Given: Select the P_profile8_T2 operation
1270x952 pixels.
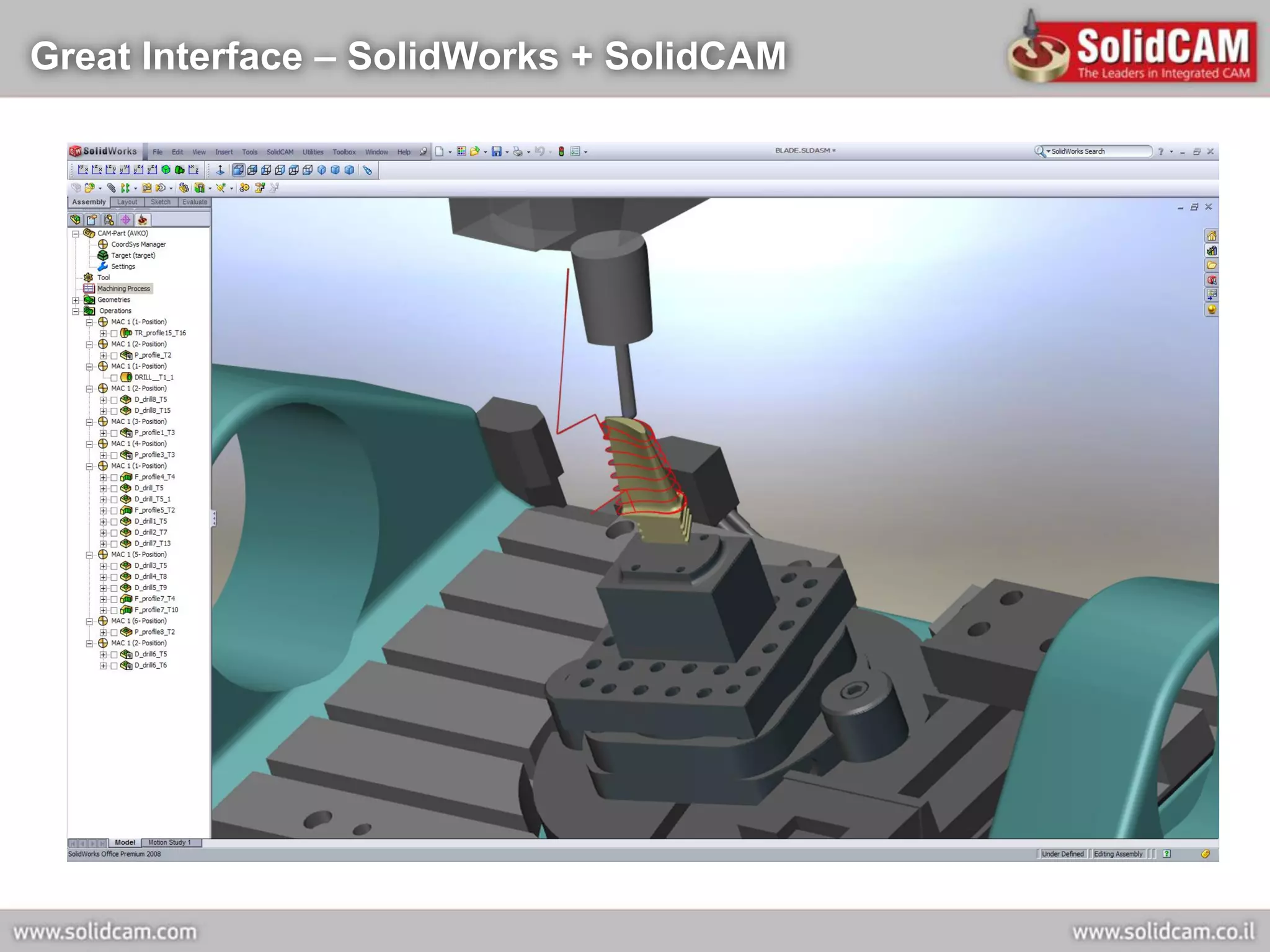Looking at the screenshot, I should (x=154, y=632).
